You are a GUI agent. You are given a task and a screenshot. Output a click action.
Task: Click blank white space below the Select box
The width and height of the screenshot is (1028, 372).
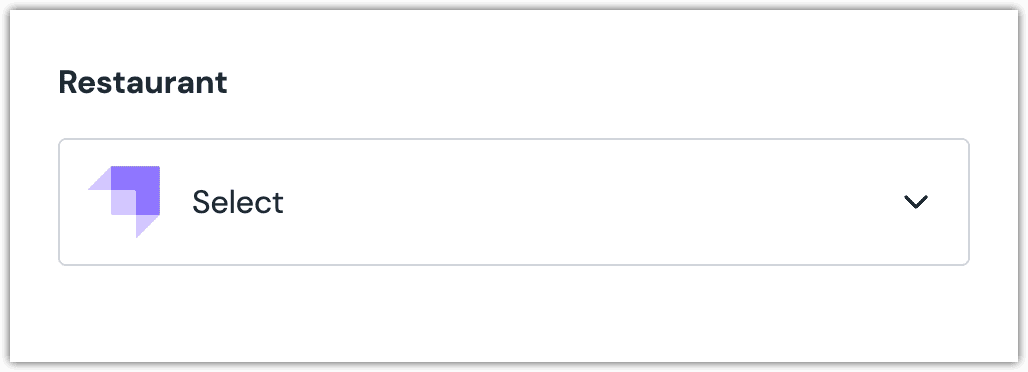(x=513, y=312)
